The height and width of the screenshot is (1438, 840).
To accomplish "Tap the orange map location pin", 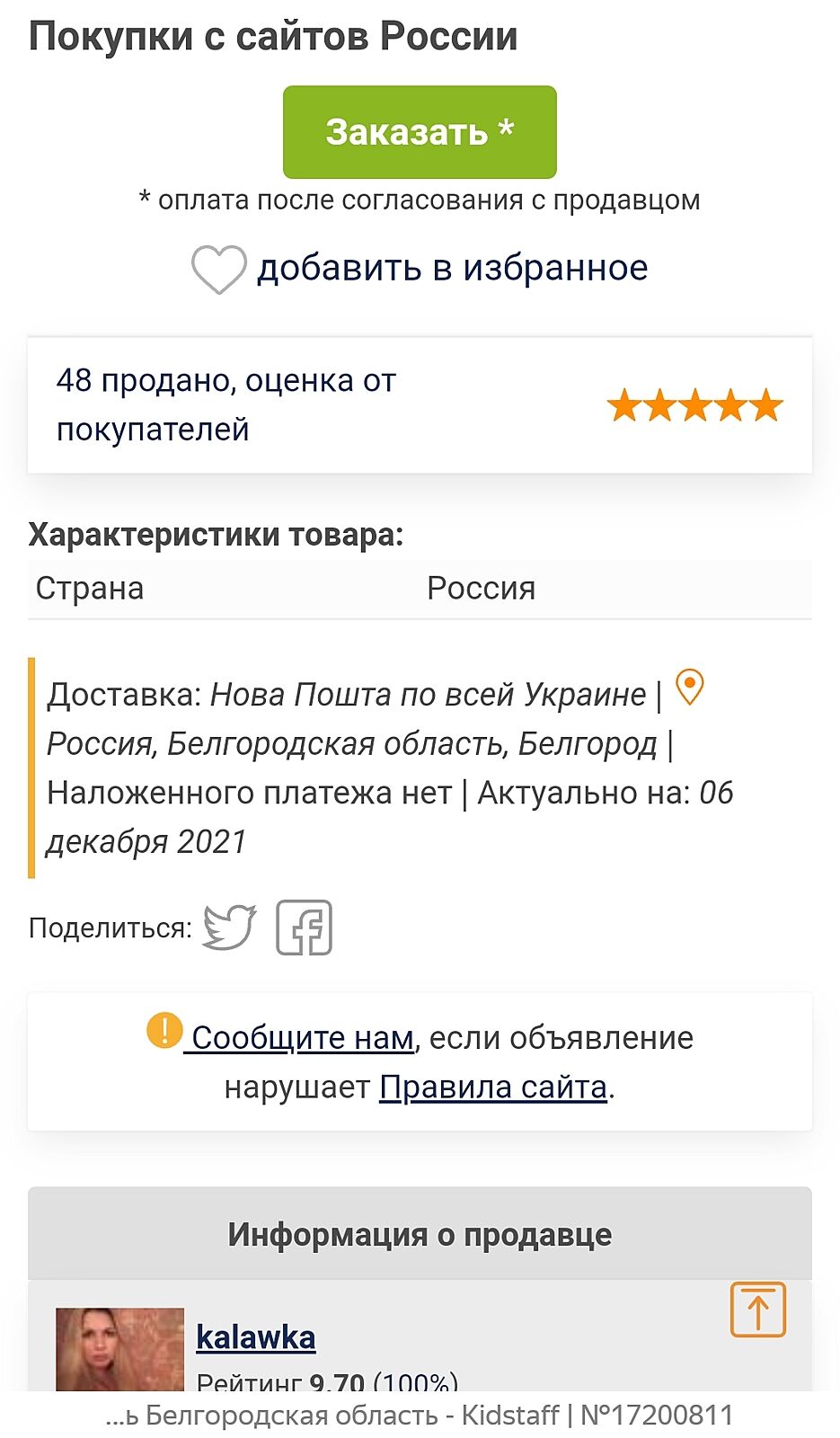I will [689, 688].
